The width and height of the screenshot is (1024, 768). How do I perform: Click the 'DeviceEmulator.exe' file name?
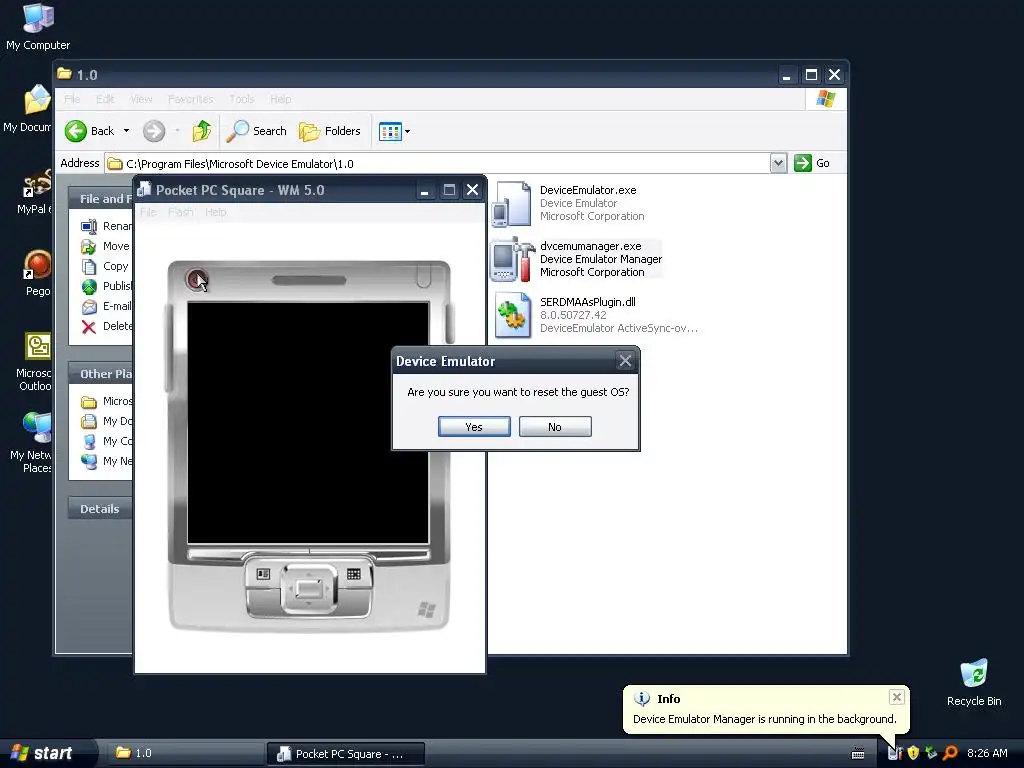click(588, 190)
